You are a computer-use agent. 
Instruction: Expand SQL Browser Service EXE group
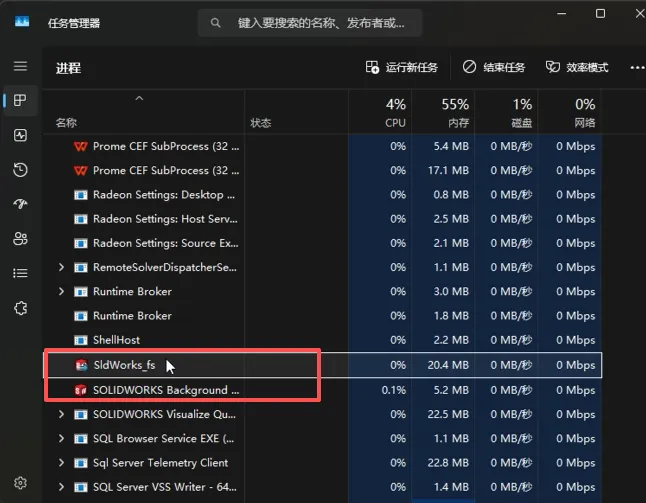[x=61, y=438]
